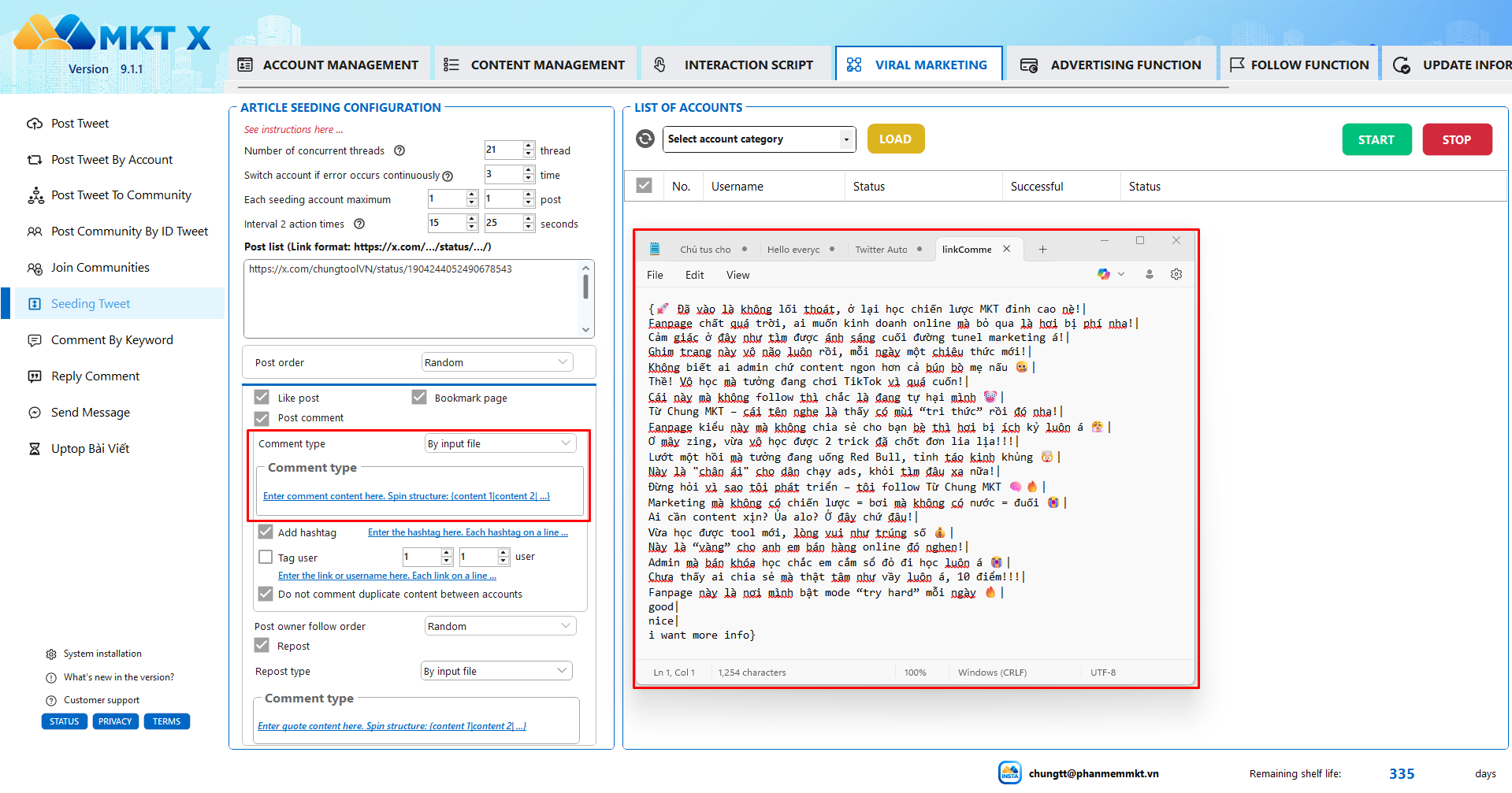Viewport: 1512px width, 793px height.
Task: Enable the Tag user checkbox
Action: 266,557
